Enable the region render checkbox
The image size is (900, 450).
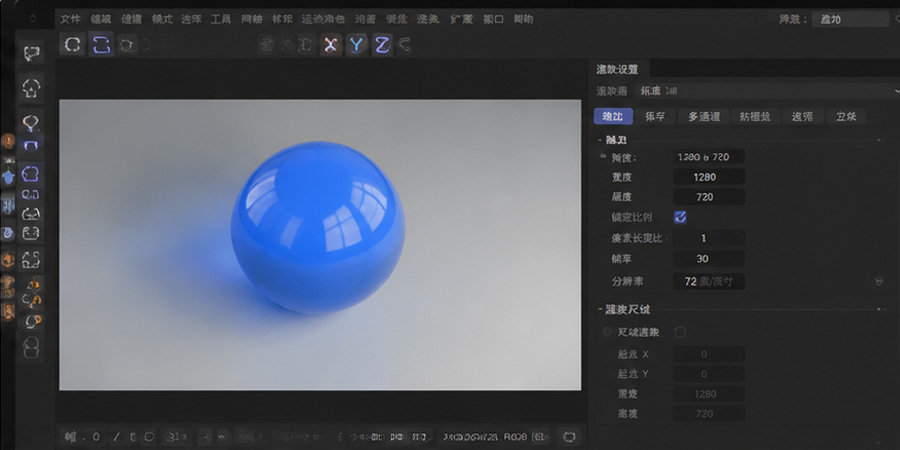(x=680, y=332)
